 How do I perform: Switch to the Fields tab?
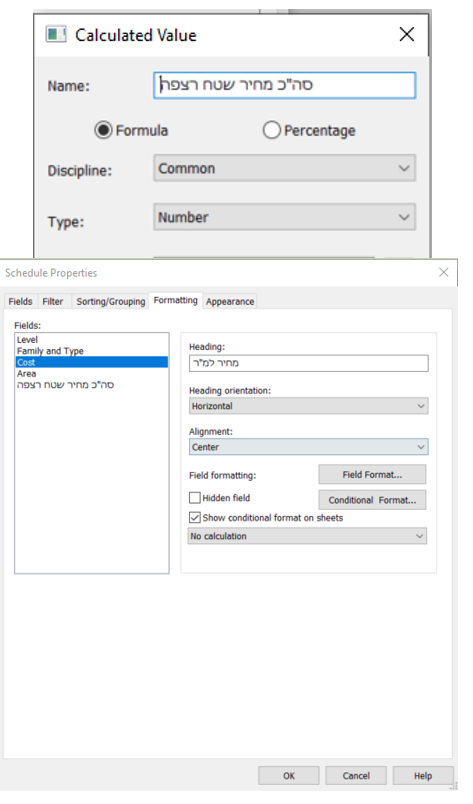(21, 302)
